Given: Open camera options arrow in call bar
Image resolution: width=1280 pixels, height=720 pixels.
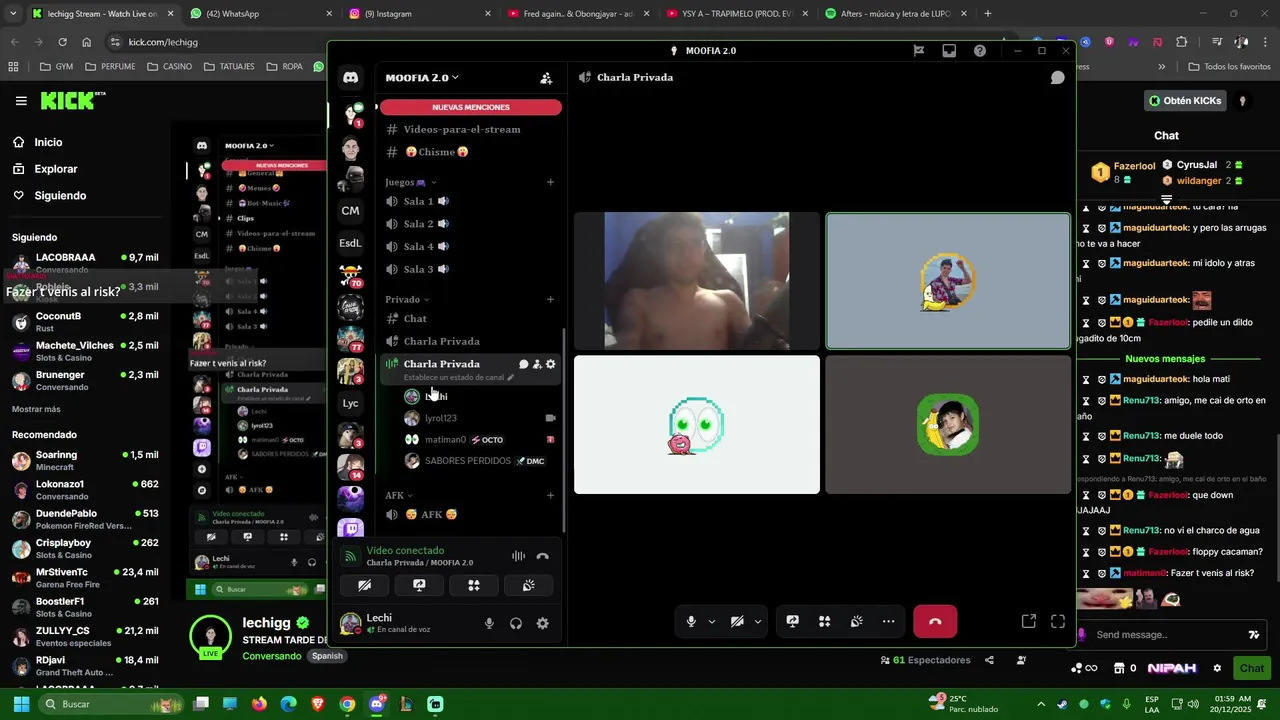Looking at the screenshot, I should [x=758, y=621].
